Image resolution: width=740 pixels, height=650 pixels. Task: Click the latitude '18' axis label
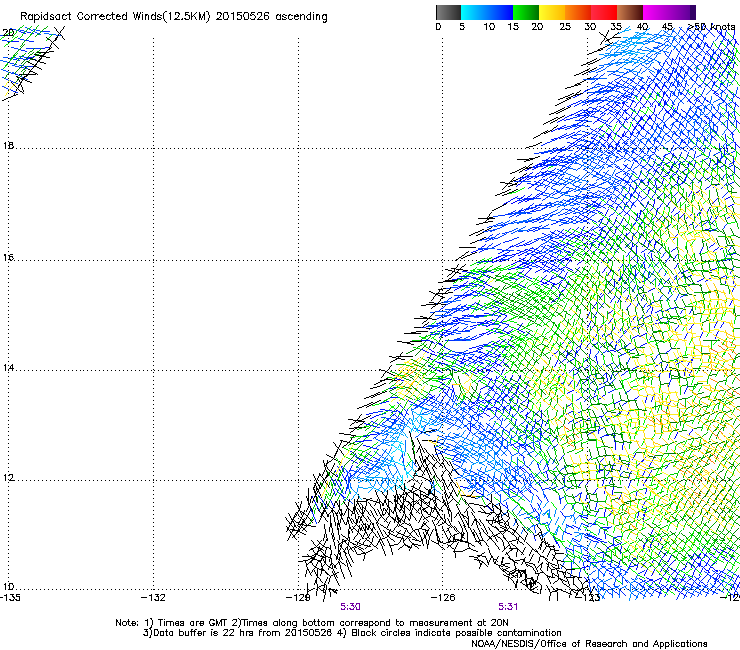[8, 145]
